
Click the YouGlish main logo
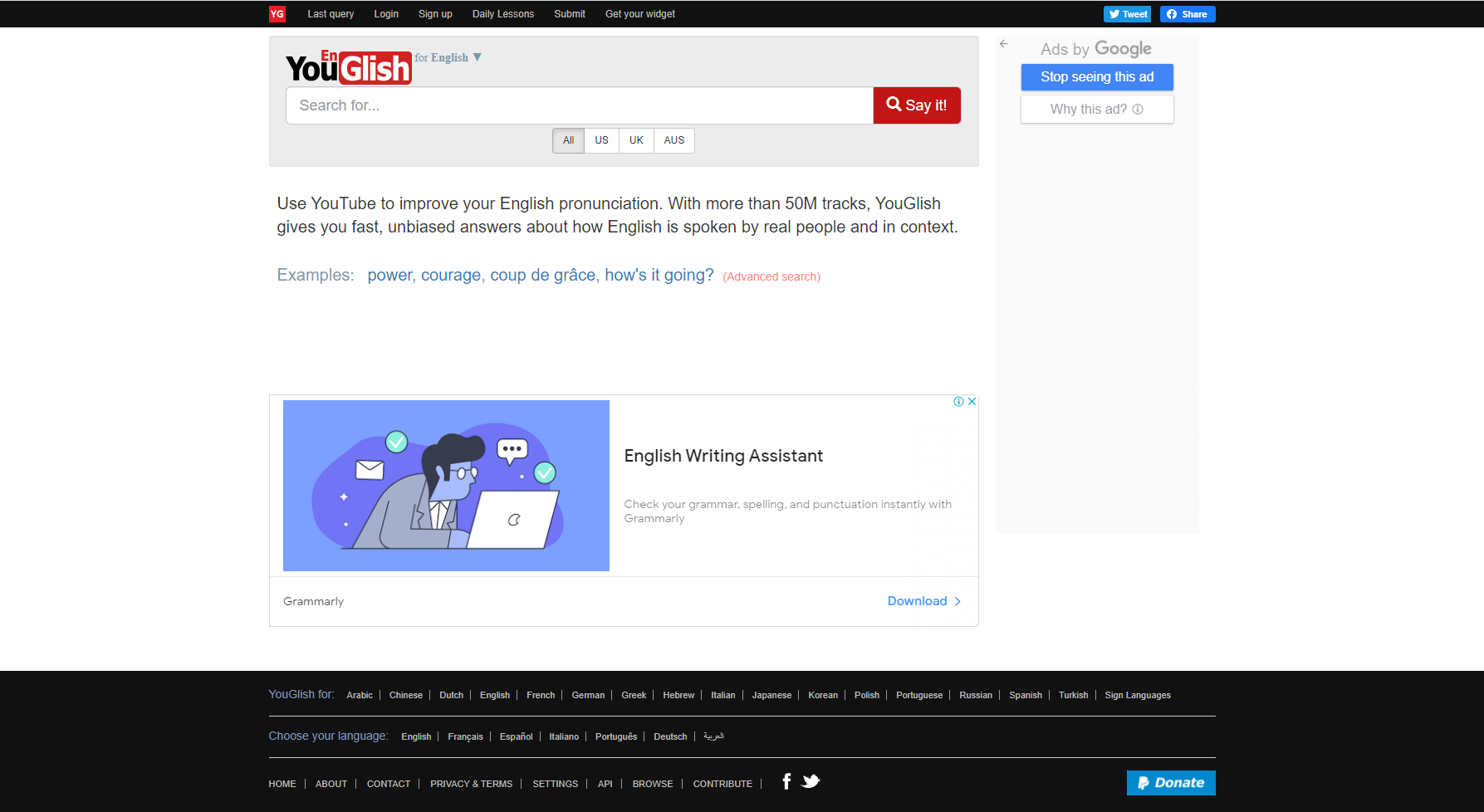pyautogui.click(x=349, y=67)
